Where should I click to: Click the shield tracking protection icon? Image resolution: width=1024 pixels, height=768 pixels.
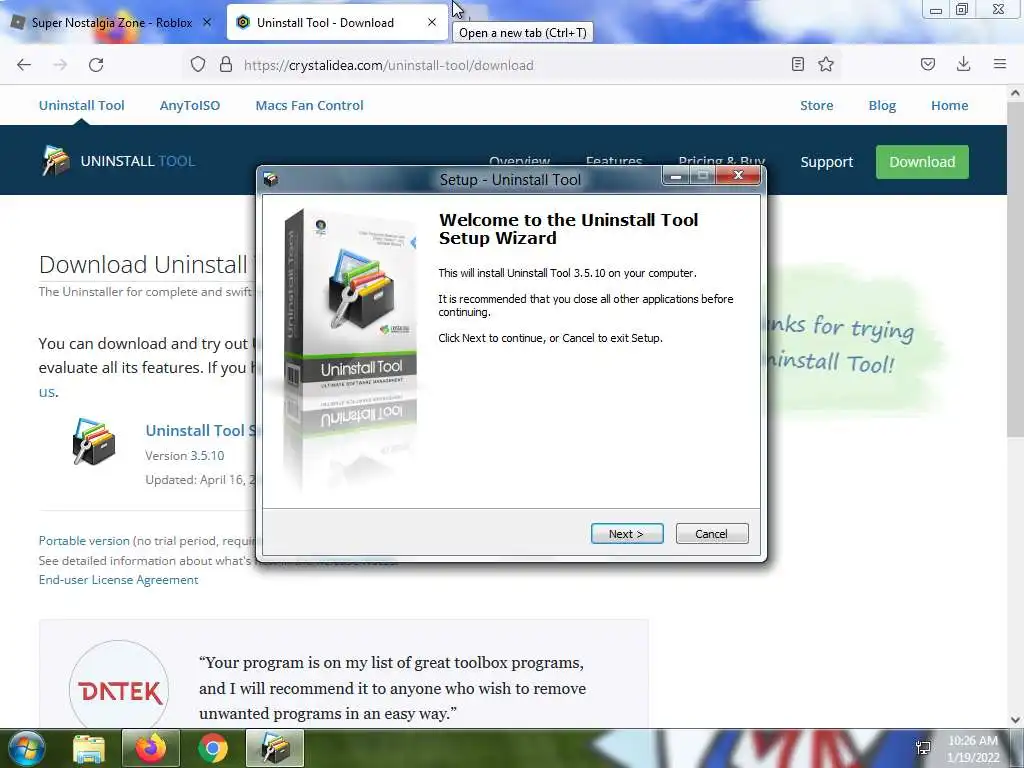point(198,65)
